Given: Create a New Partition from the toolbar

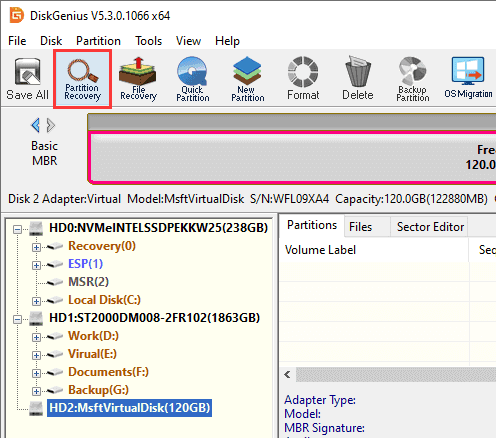Looking at the screenshot, I should 248,79.
